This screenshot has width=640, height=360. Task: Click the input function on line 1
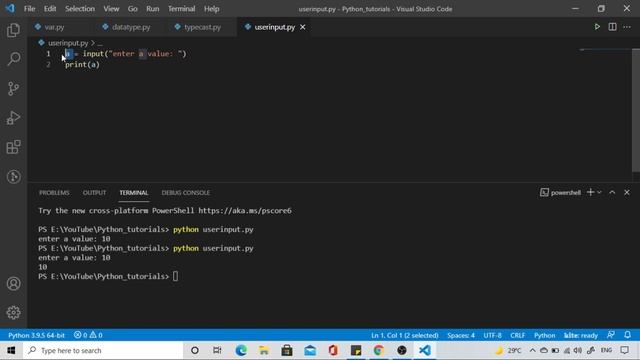[x=93, y=54]
